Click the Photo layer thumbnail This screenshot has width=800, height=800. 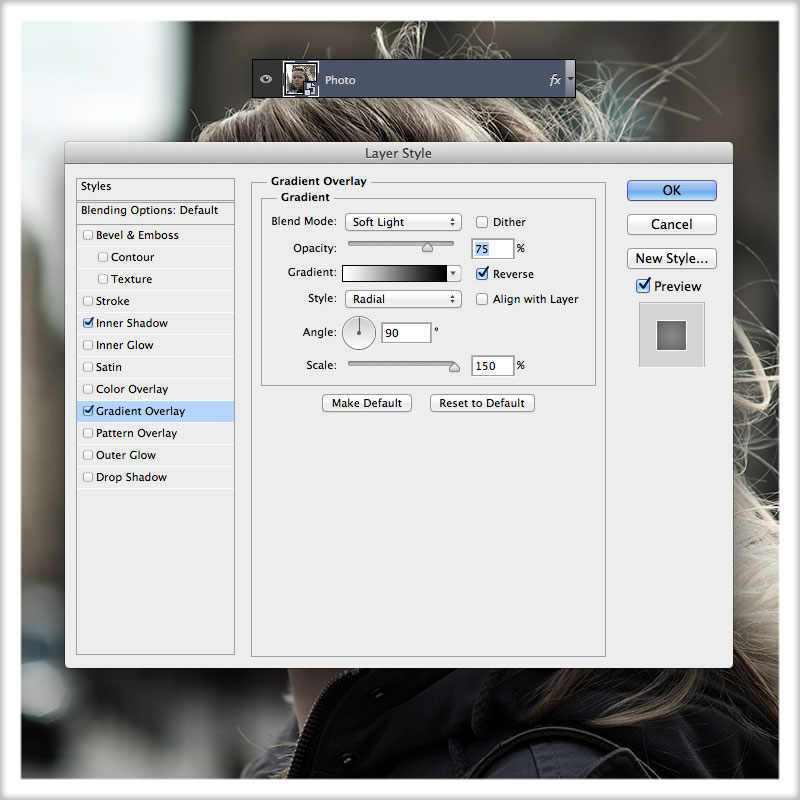[x=301, y=78]
